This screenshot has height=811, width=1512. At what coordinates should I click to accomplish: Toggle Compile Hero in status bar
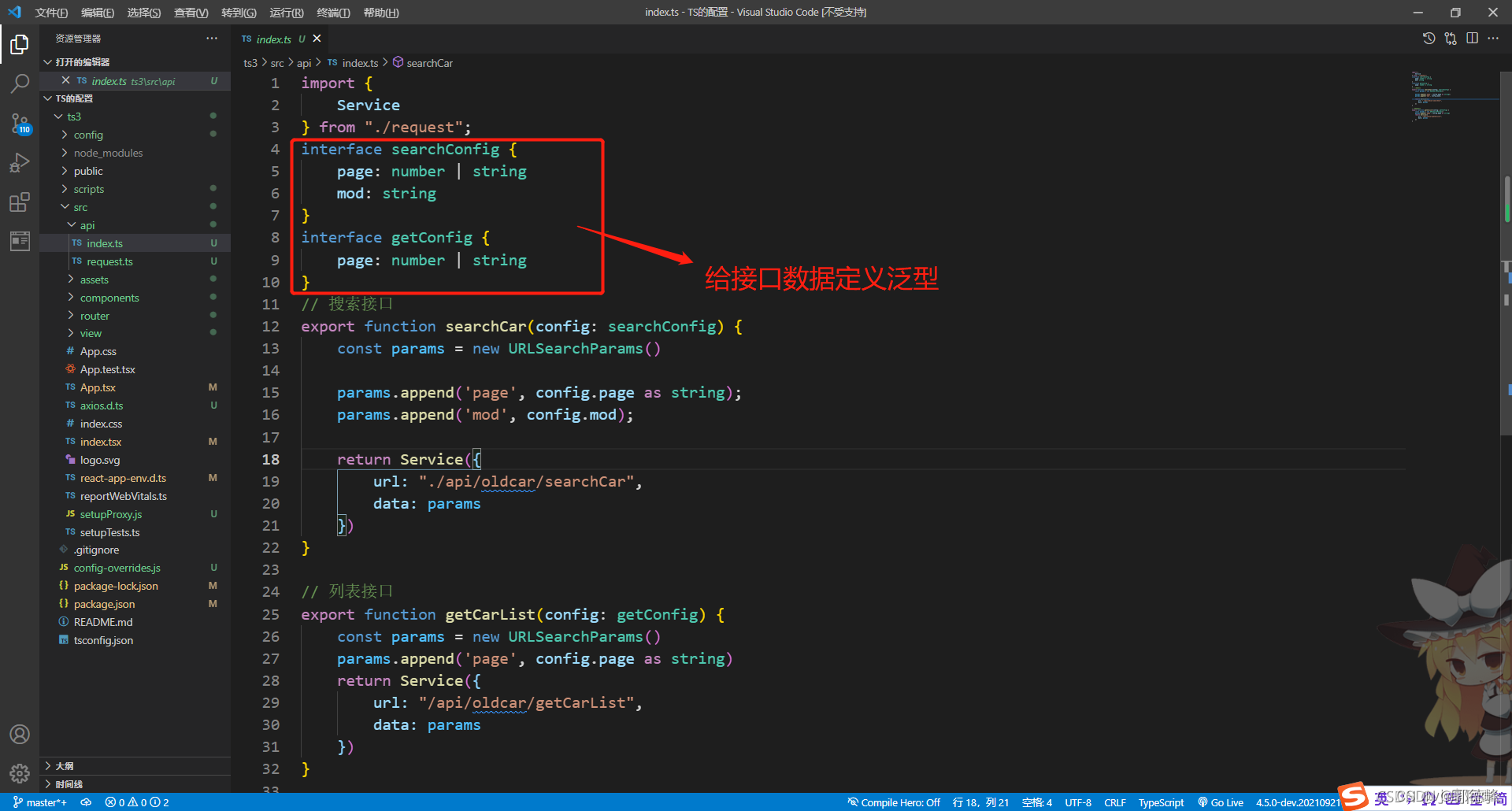894,802
